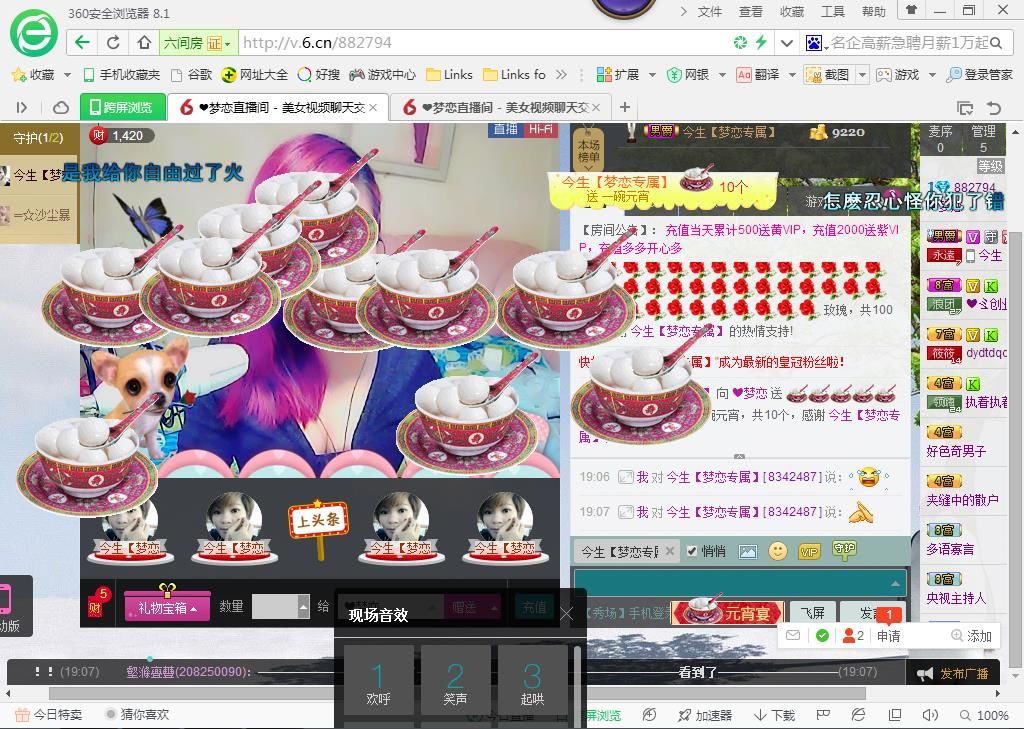
Task: Select user 央视主持人 in viewer list
Action: coord(957,598)
